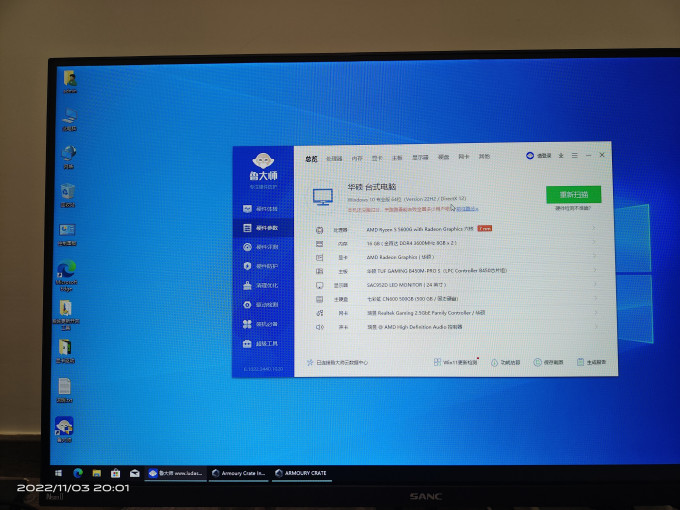Expand the 主板 TUF GAMING row chevron

[595, 270]
